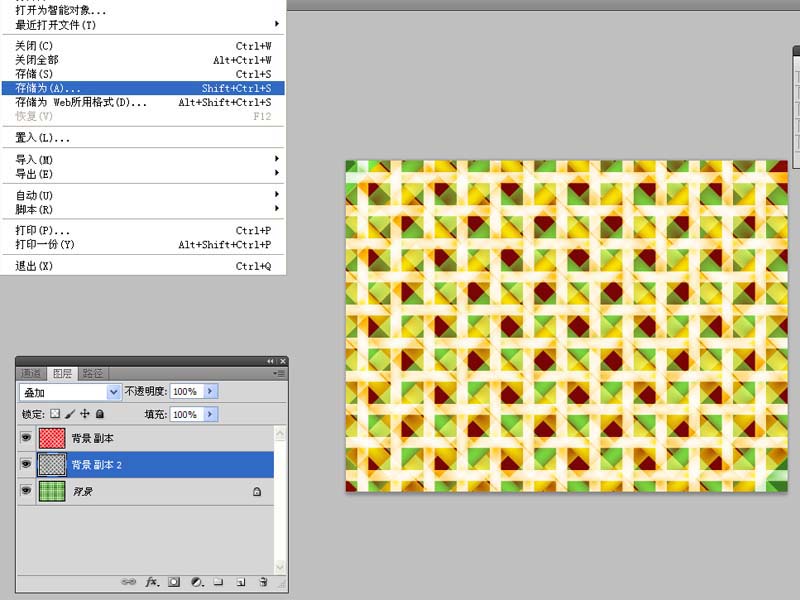The height and width of the screenshot is (600, 800).
Task: Create a new layer group folder
Action: tap(218, 582)
